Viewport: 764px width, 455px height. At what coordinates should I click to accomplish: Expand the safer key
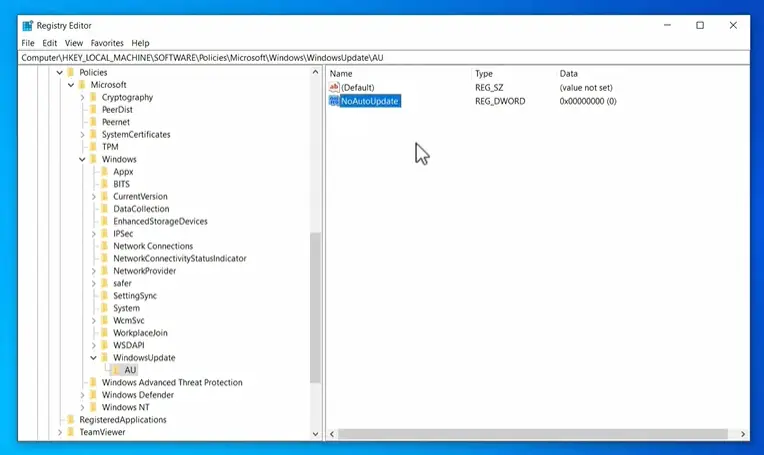94,284
